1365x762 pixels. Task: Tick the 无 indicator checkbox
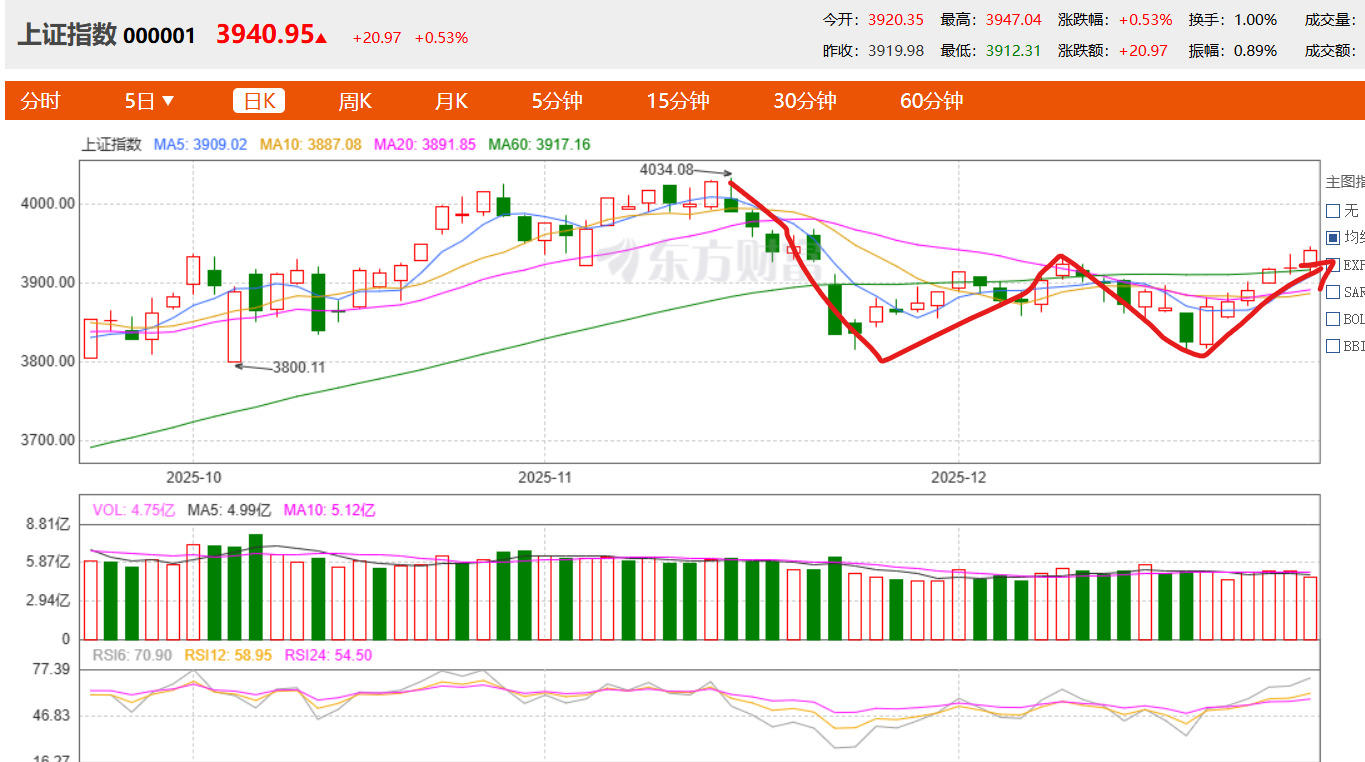coord(1332,211)
